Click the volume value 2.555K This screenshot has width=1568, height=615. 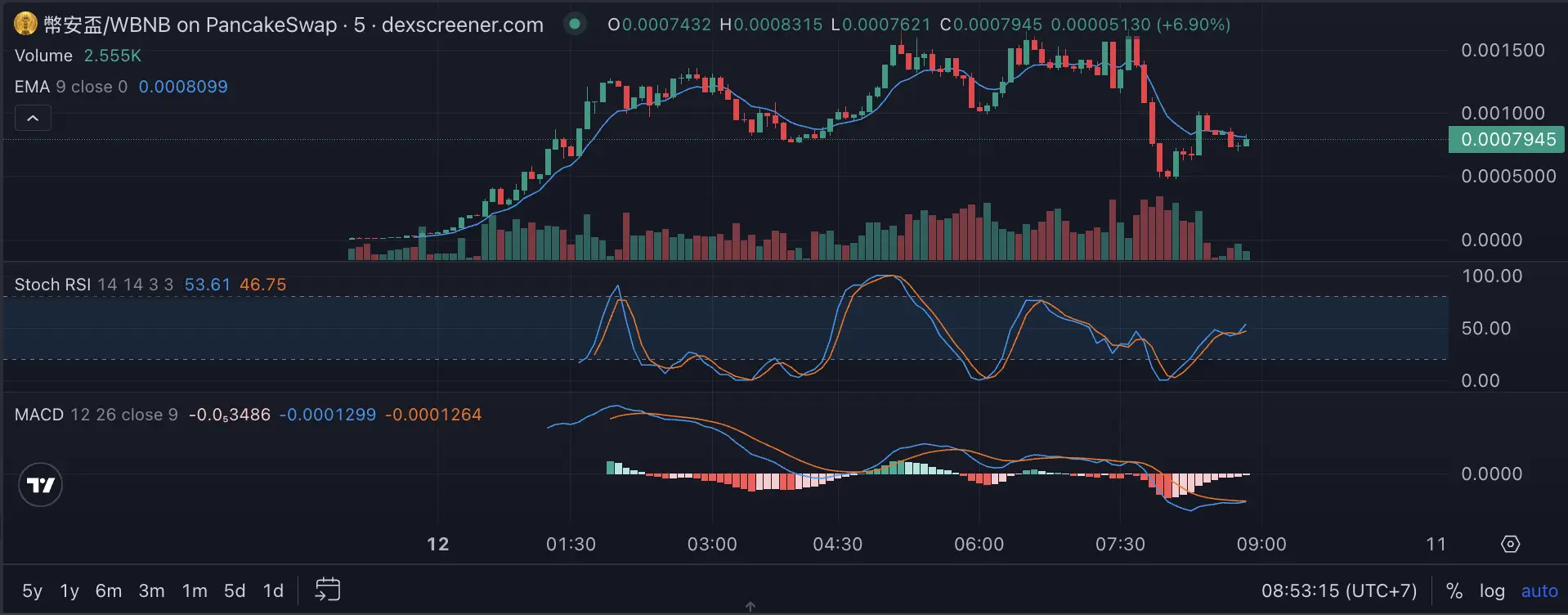click(113, 56)
